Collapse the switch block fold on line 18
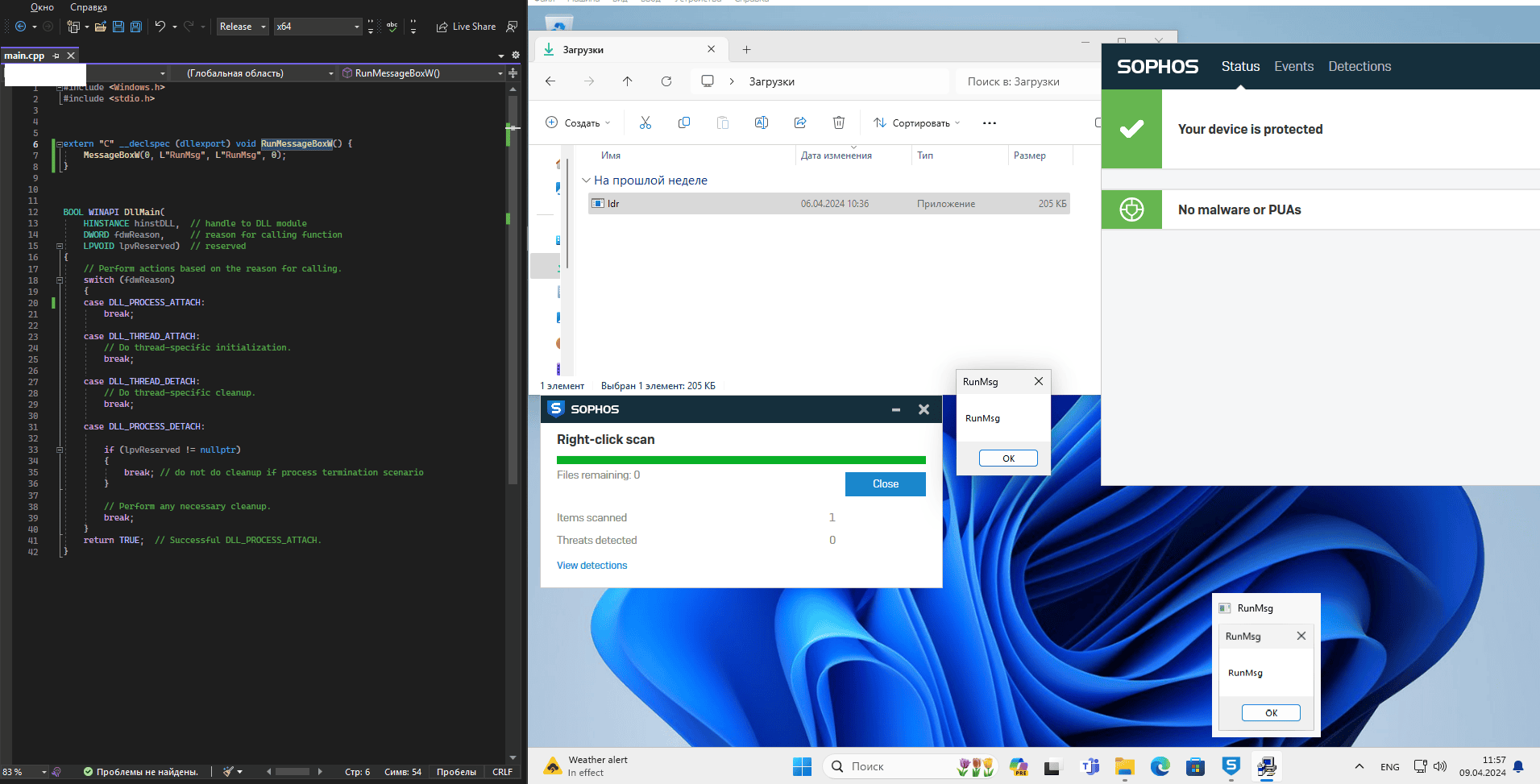1540x784 pixels. point(60,280)
